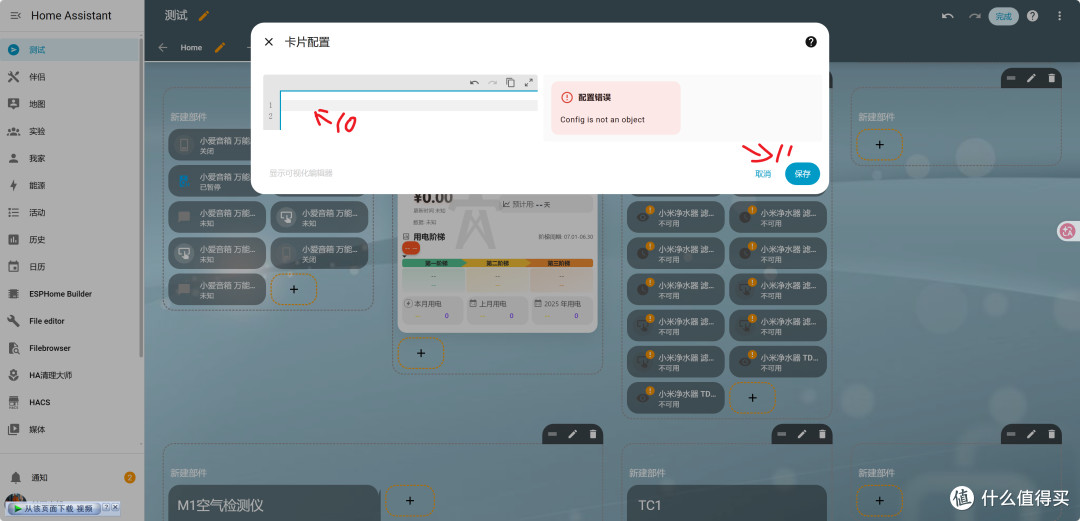Delete the section above TC1 heading
The image size is (1080, 521).
(822, 433)
